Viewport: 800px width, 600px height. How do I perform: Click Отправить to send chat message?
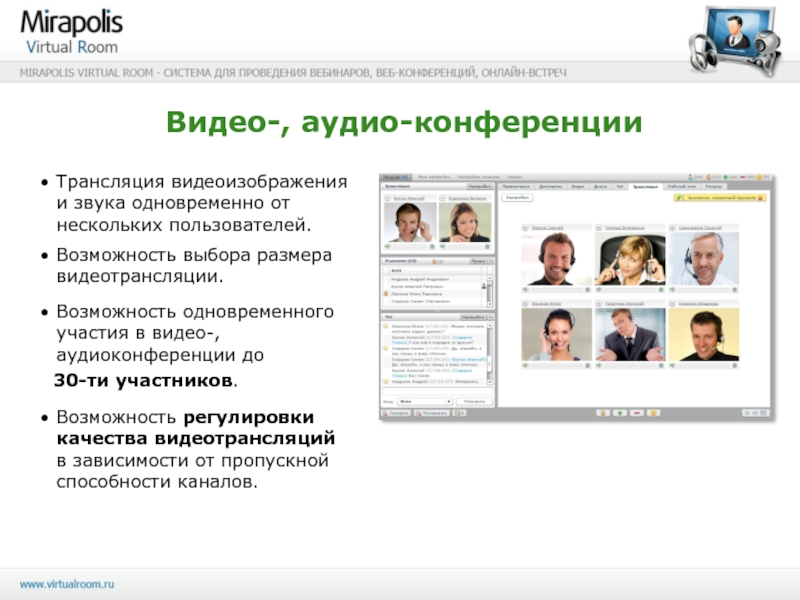474,402
